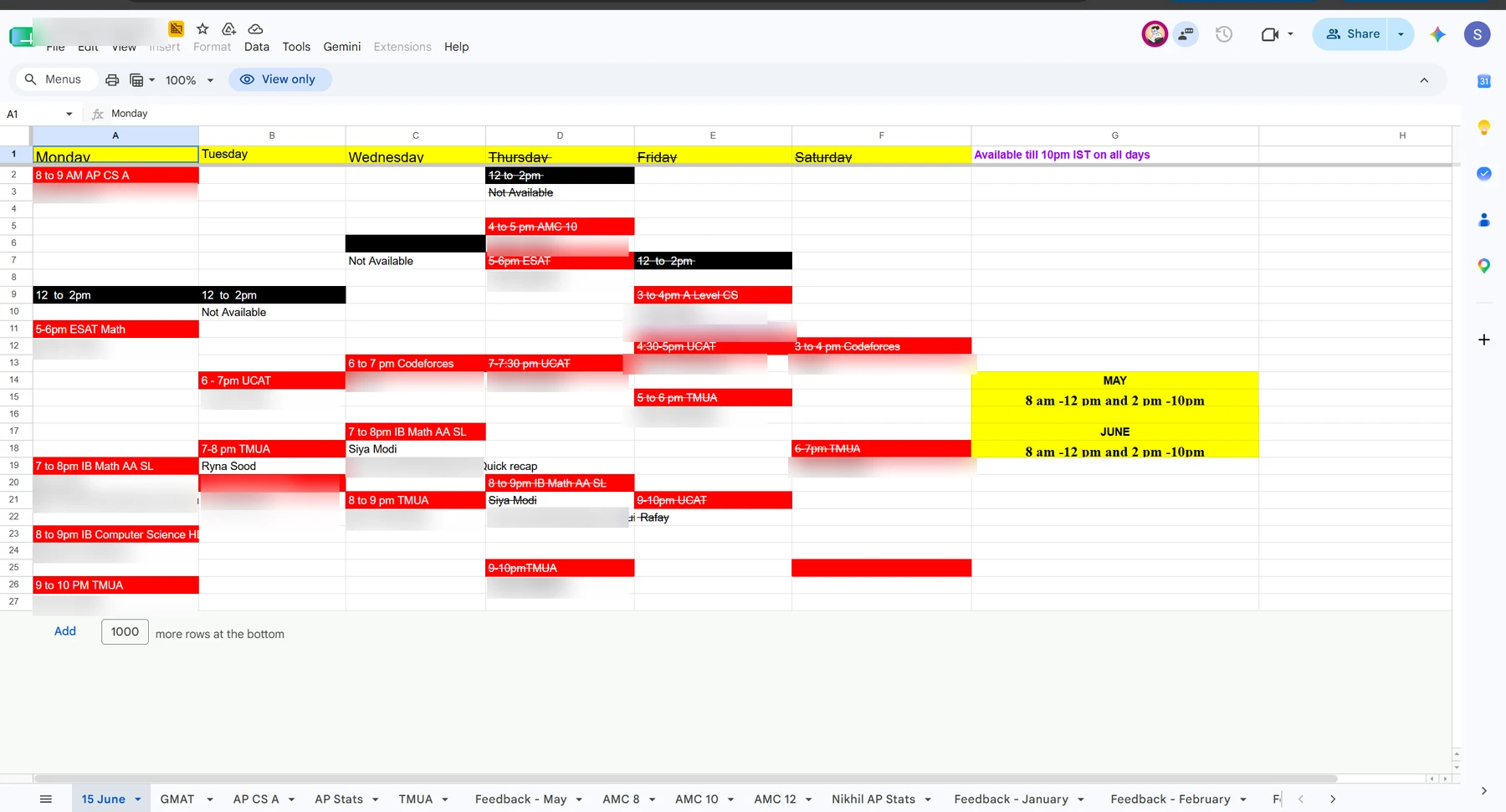Collapse the toolbar with up chevron
This screenshot has width=1506, height=812.
[x=1424, y=80]
